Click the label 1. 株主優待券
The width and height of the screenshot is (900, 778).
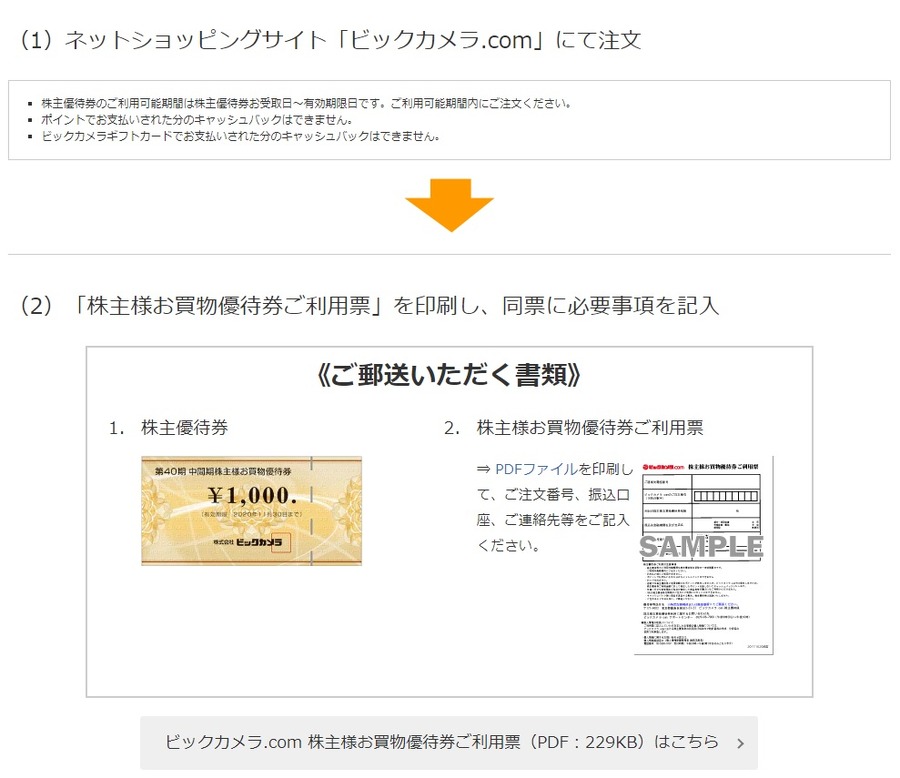(x=168, y=428)
